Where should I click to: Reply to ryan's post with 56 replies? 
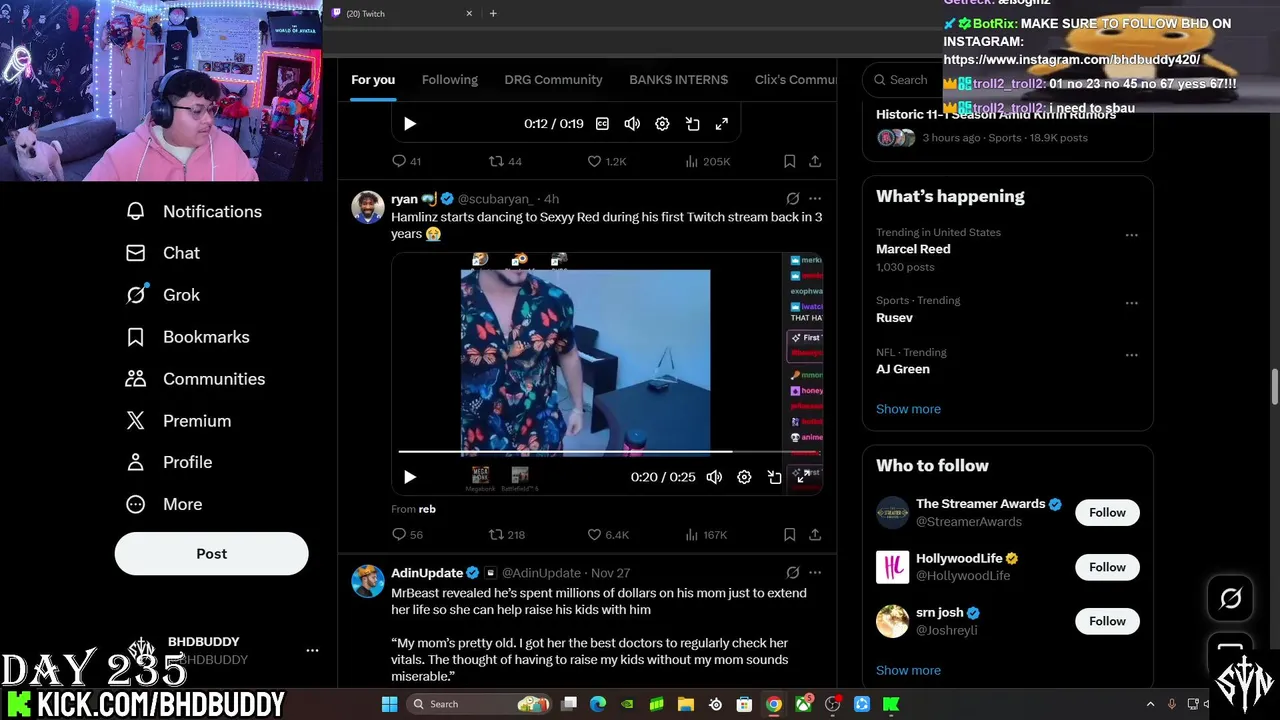tap(407, 535)
